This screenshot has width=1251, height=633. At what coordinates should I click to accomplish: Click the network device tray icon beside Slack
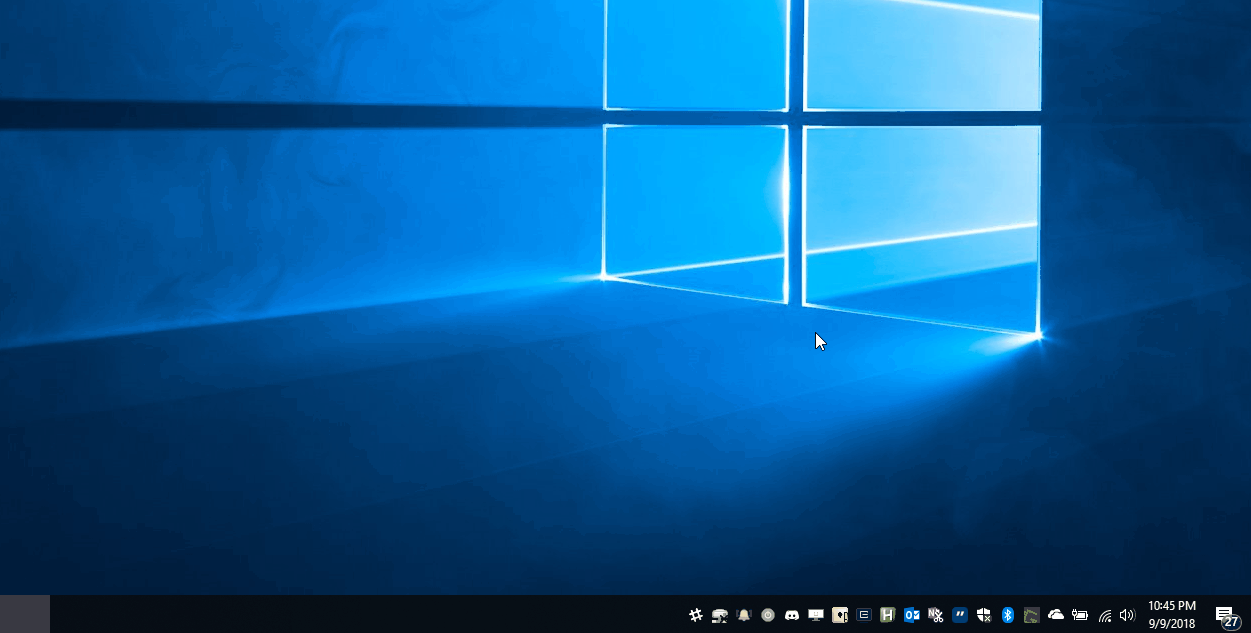click(720, 615)
